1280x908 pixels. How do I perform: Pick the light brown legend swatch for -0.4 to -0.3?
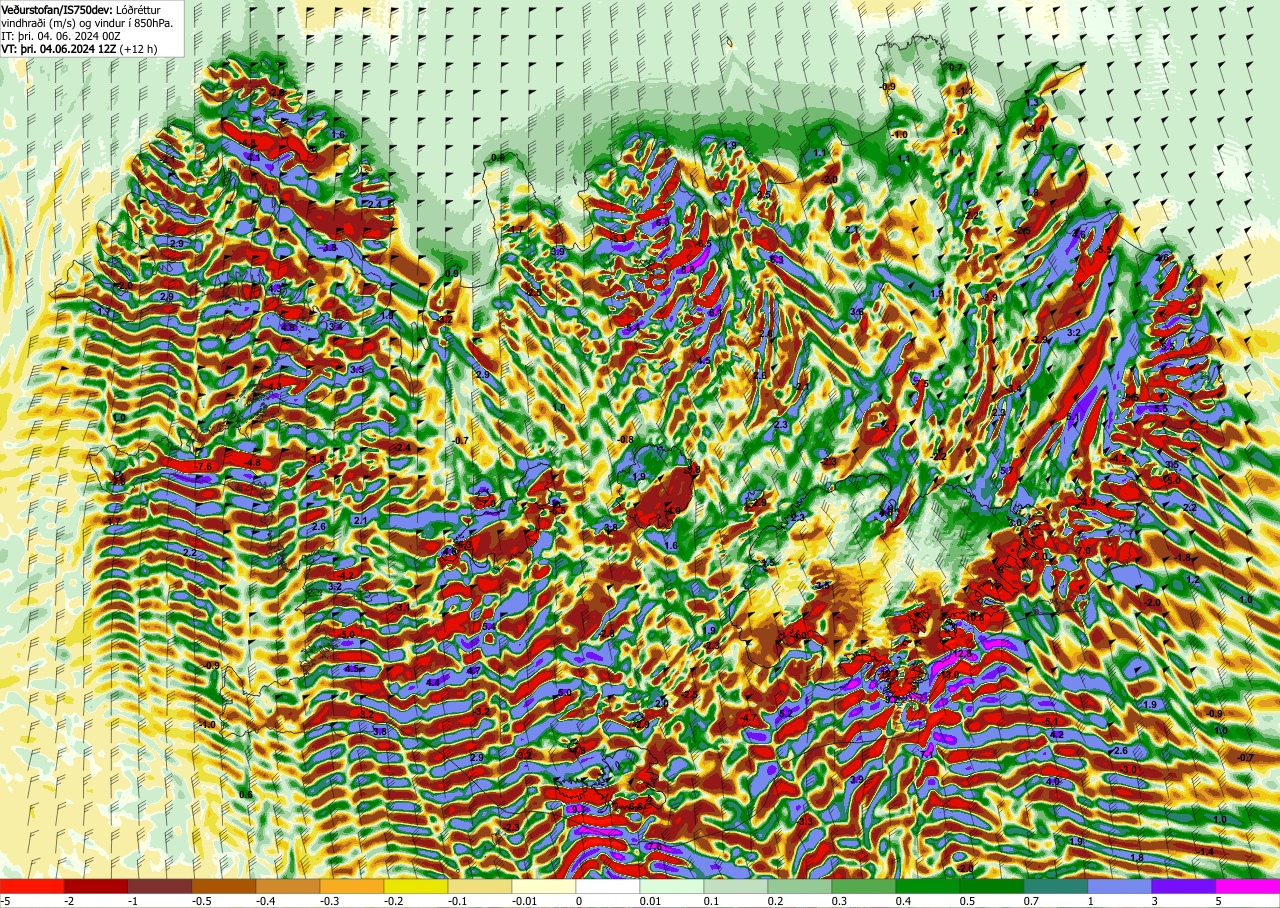pyautogui.click(x=288, y=886)
